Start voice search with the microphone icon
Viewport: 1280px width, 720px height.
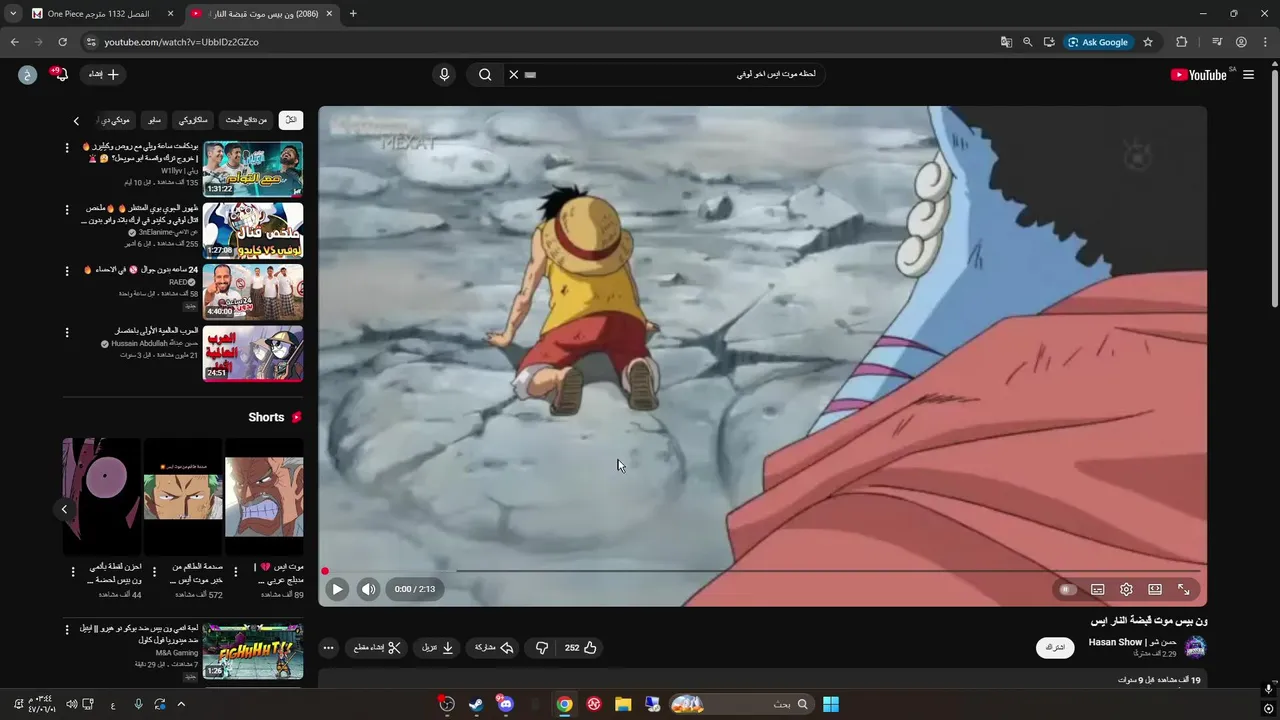(445, 74)
